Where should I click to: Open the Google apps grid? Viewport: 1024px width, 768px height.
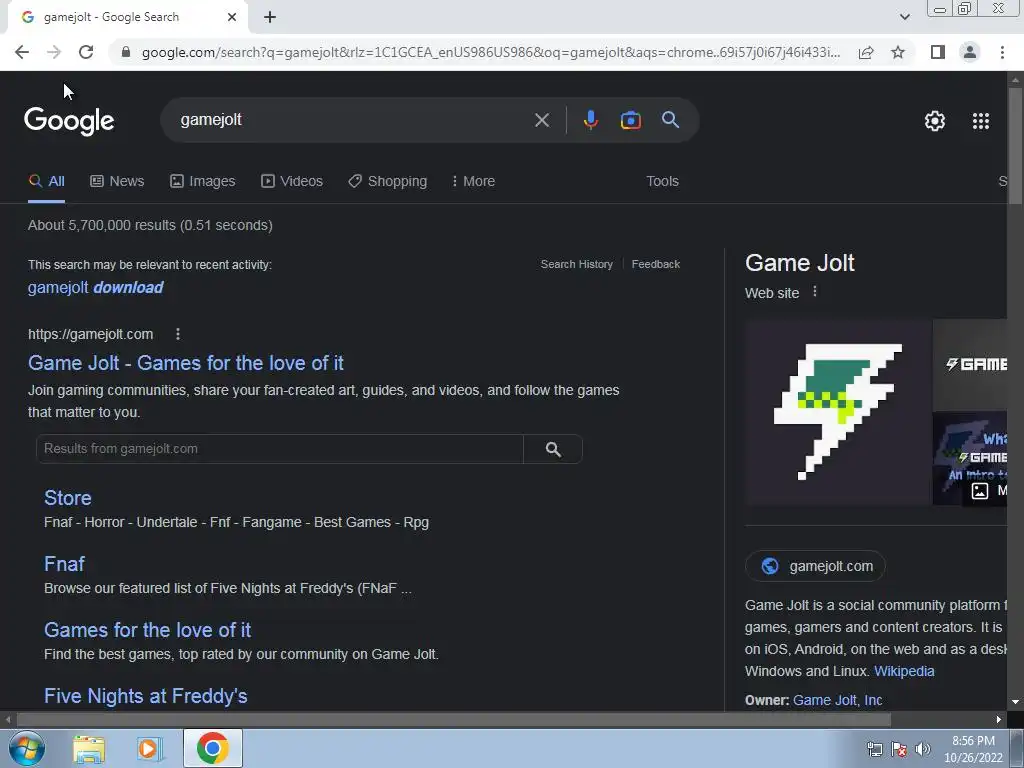(x=980, y=121)
